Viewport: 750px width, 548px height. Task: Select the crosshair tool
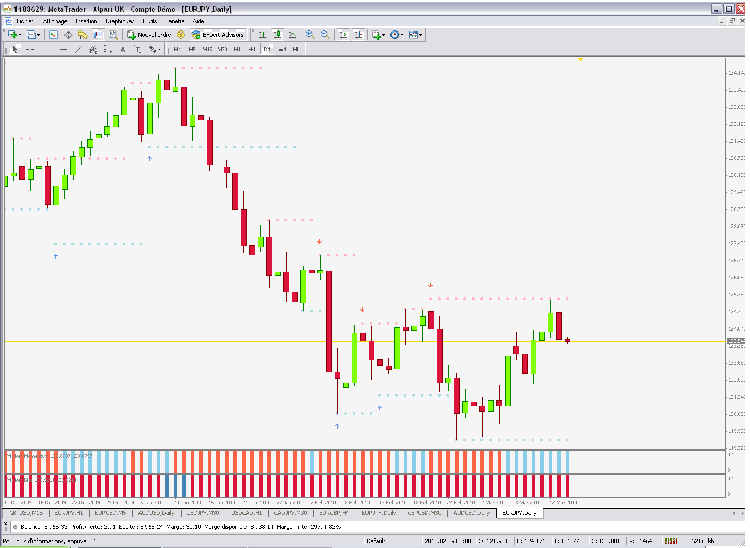(30, 49)
